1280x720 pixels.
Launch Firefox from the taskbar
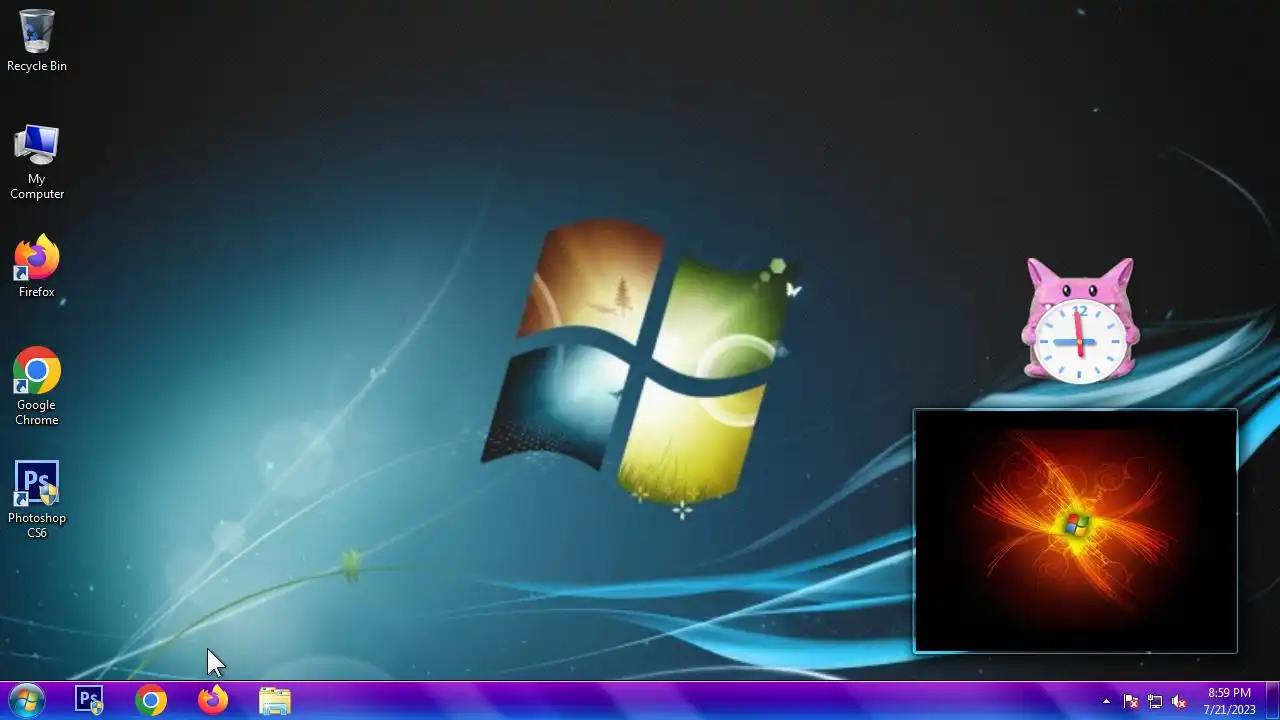[x=213, y=700]
